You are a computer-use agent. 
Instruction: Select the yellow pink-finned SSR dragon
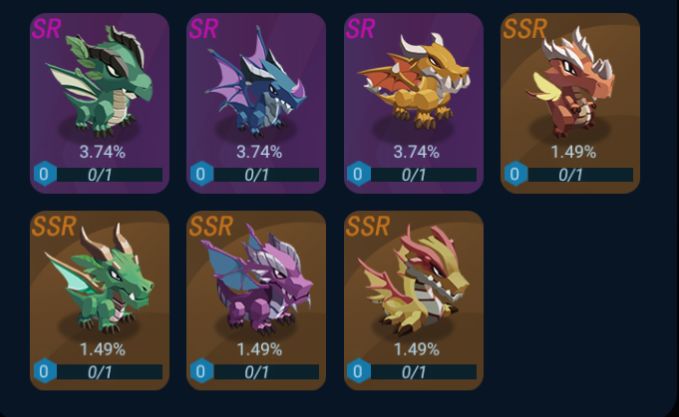(x=414, y=301)
